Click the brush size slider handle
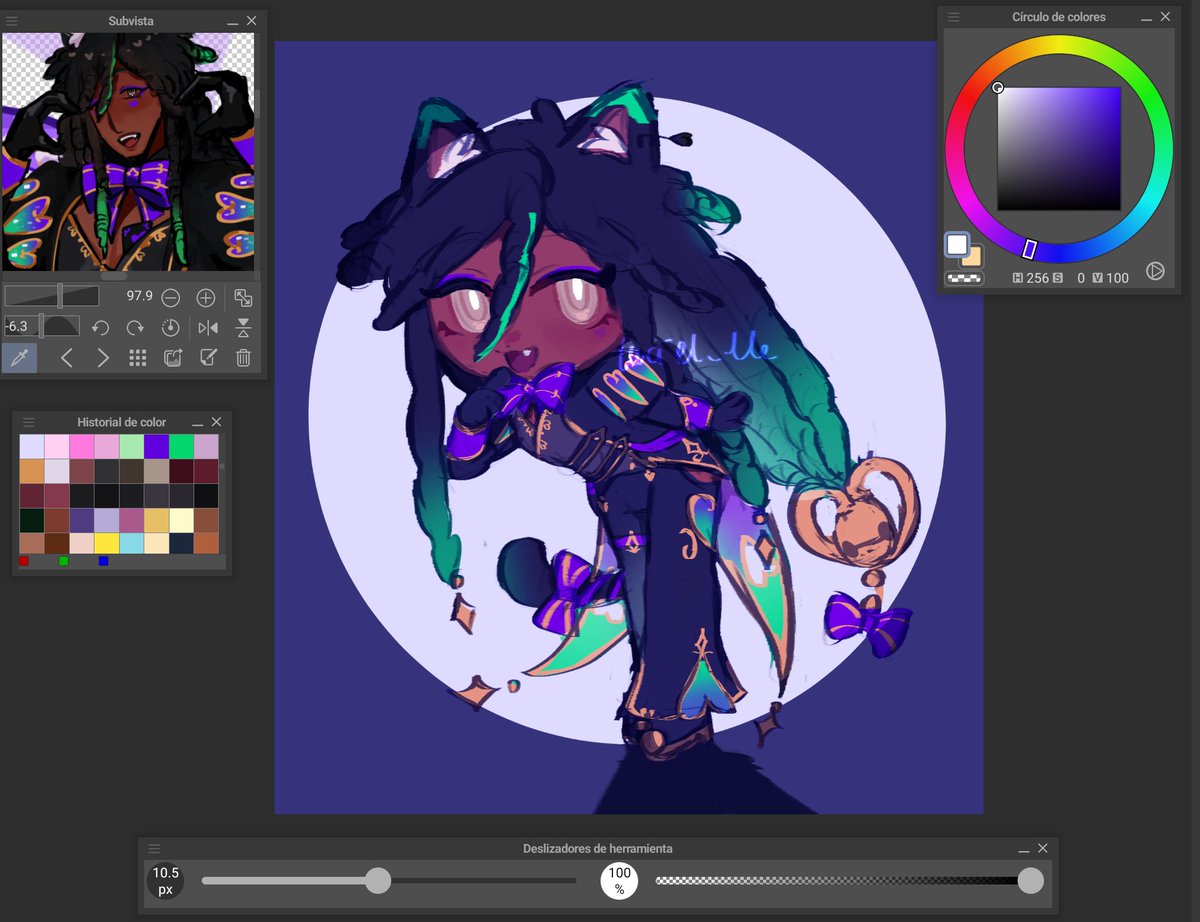The width and height of the screenshot is (1200, 922). pyautogui.click(x=378, y=880)
